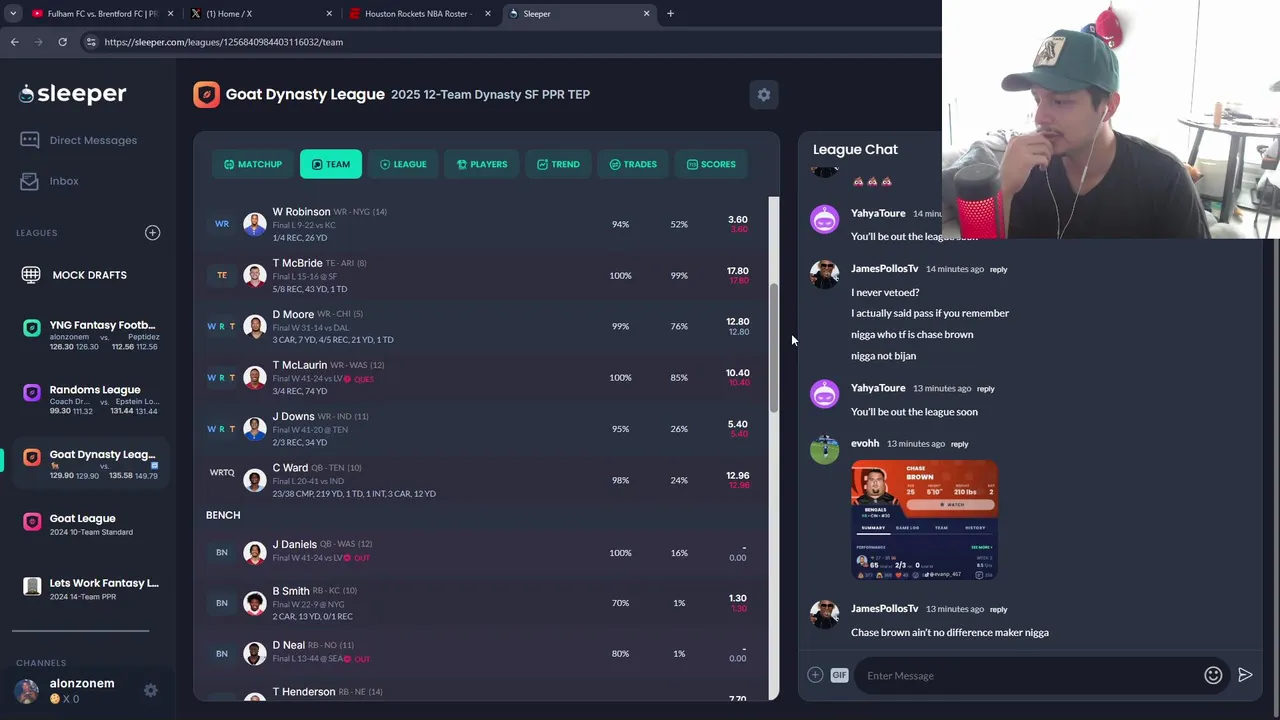Open the Players tab
The width and height of the screenshot is (1280, 720).
(x=482, y=164)
